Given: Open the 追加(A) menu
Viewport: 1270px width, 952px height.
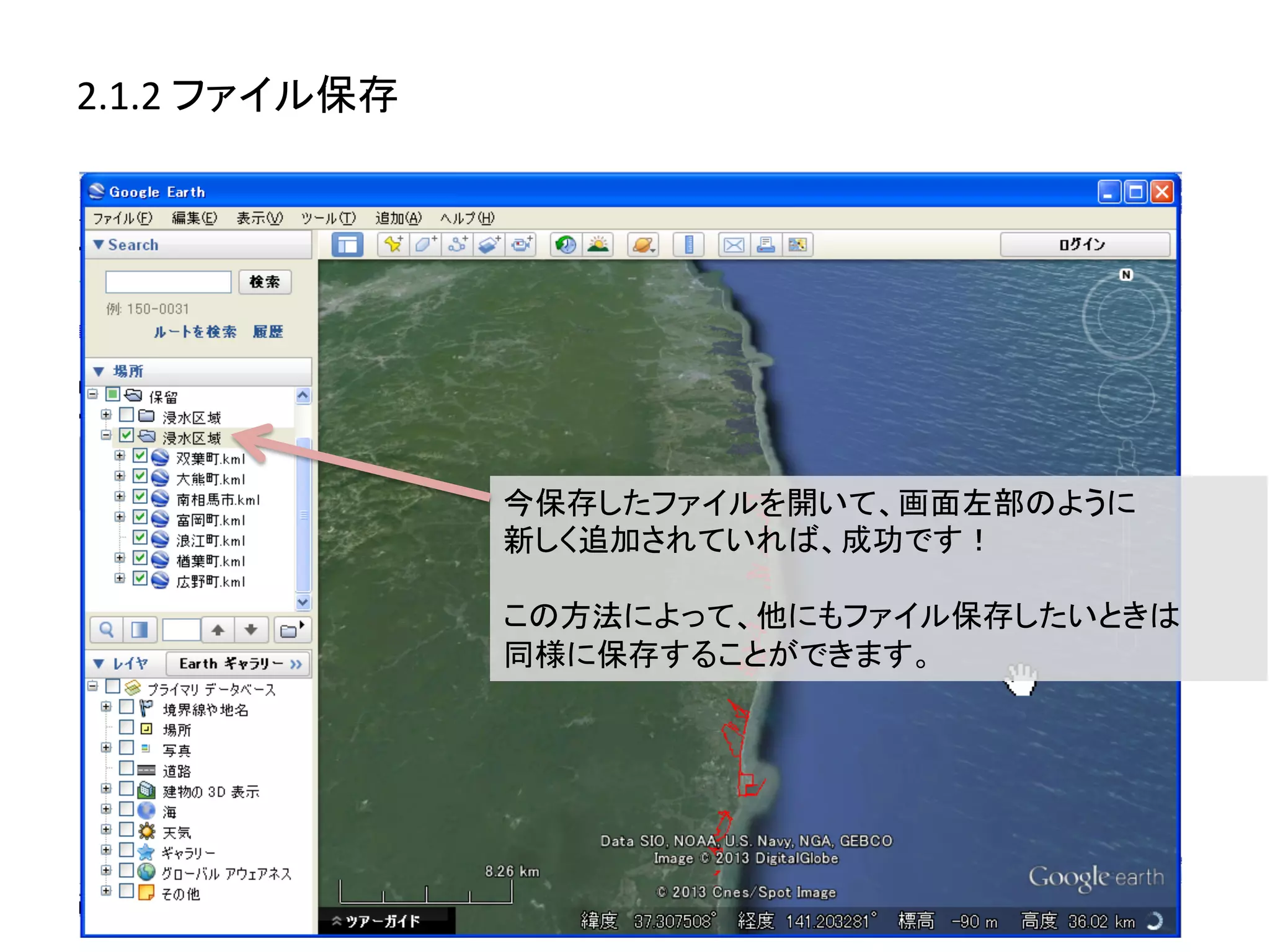Looking at the screenshot, I should pos(398,218).
